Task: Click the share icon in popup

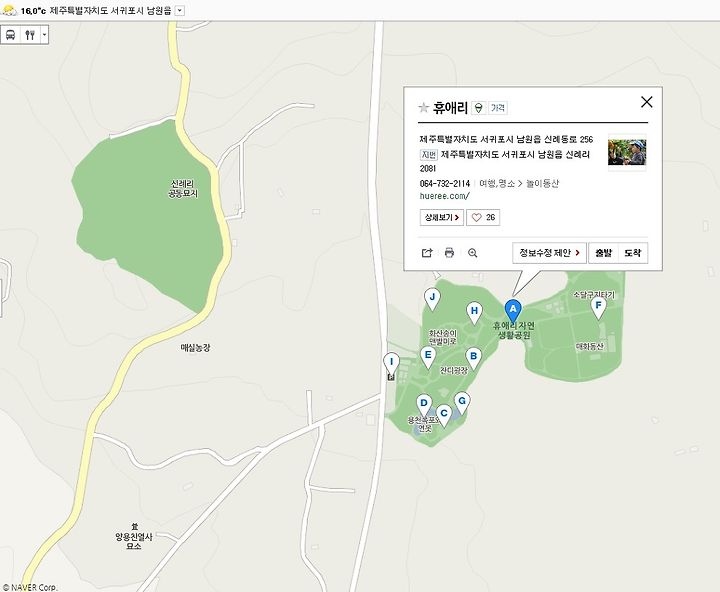Action: click(x=427, y=253)
